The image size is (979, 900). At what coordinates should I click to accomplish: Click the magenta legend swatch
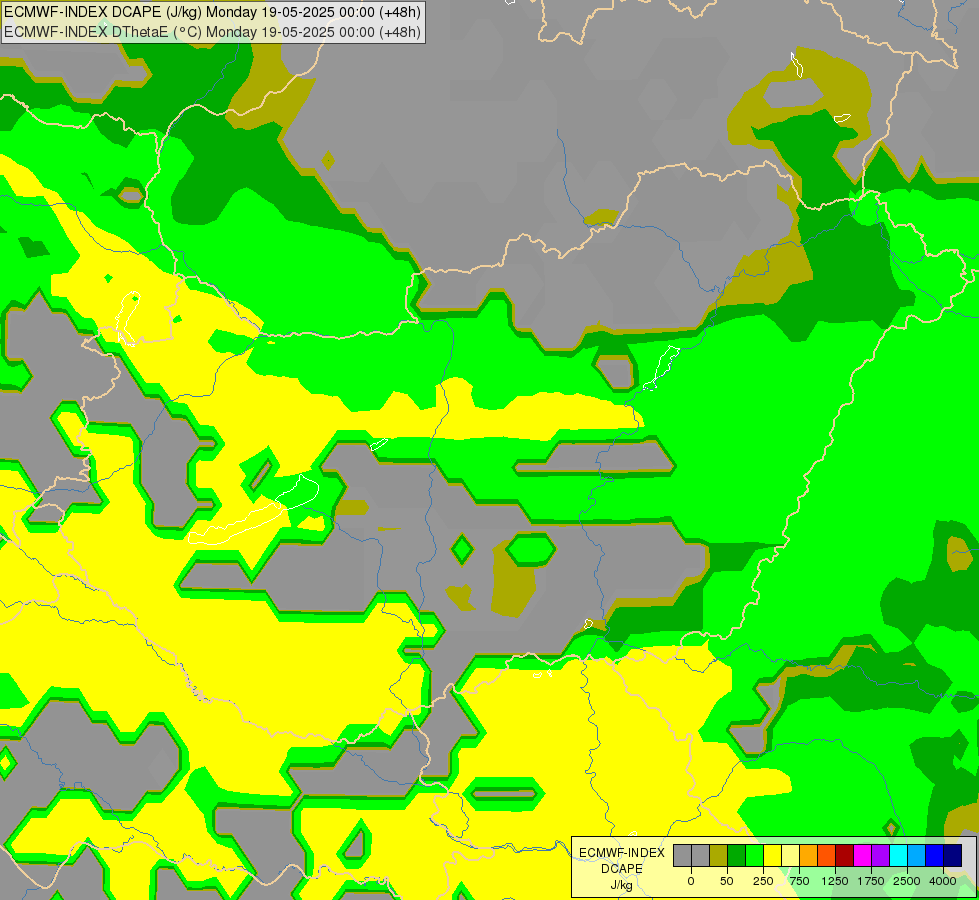pyautogui.click(x=863, y=855)
